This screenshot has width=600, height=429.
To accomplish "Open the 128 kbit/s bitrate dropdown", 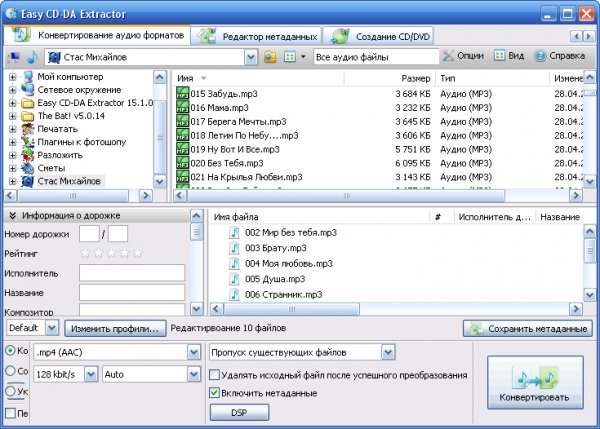I will 91,374.
